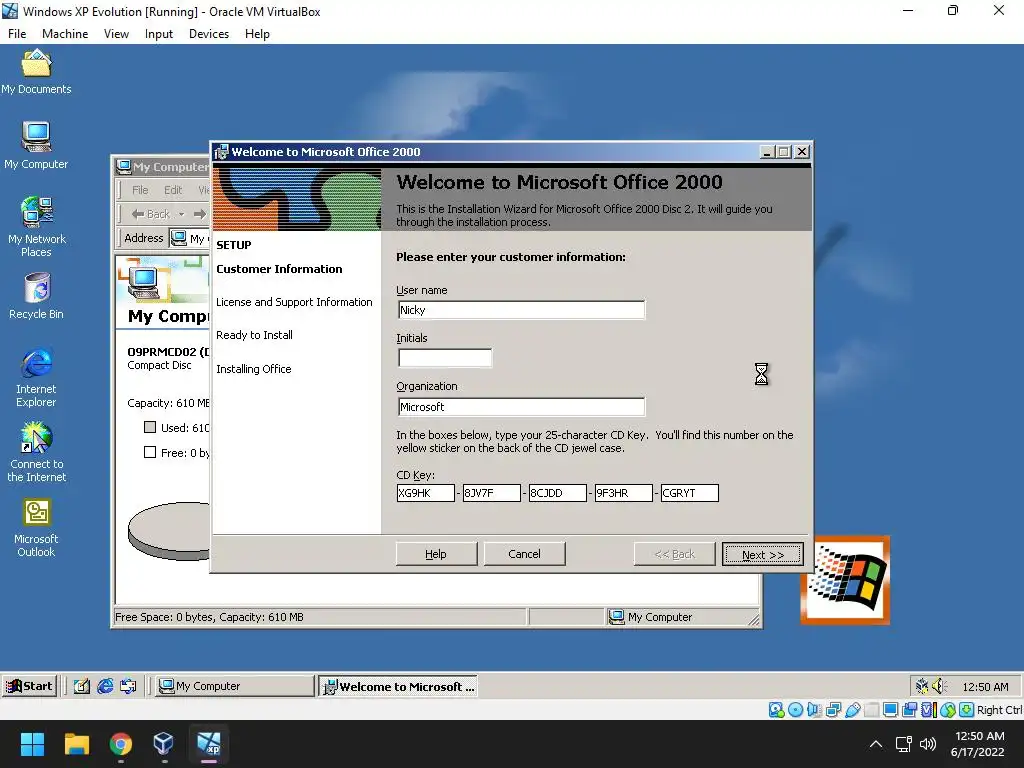Click the Initials input field
The image size is (1024, 768).
[445, 358]
